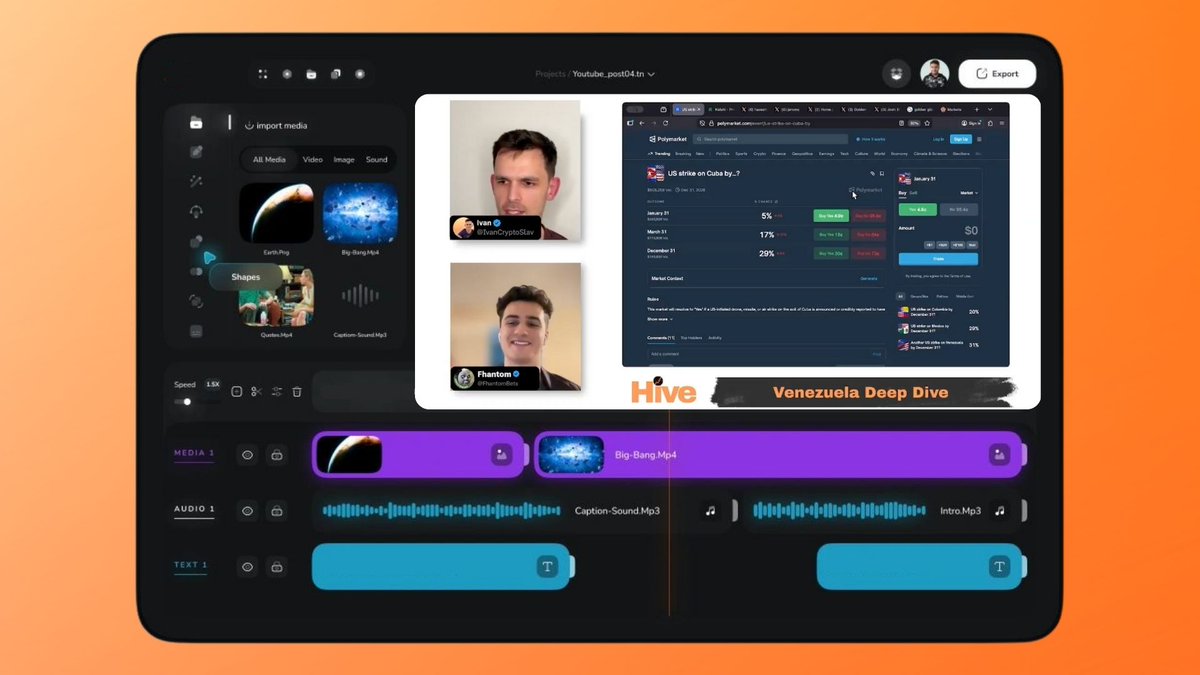
Task: Switch to the All Media tab
Action: tap(269, 159)
